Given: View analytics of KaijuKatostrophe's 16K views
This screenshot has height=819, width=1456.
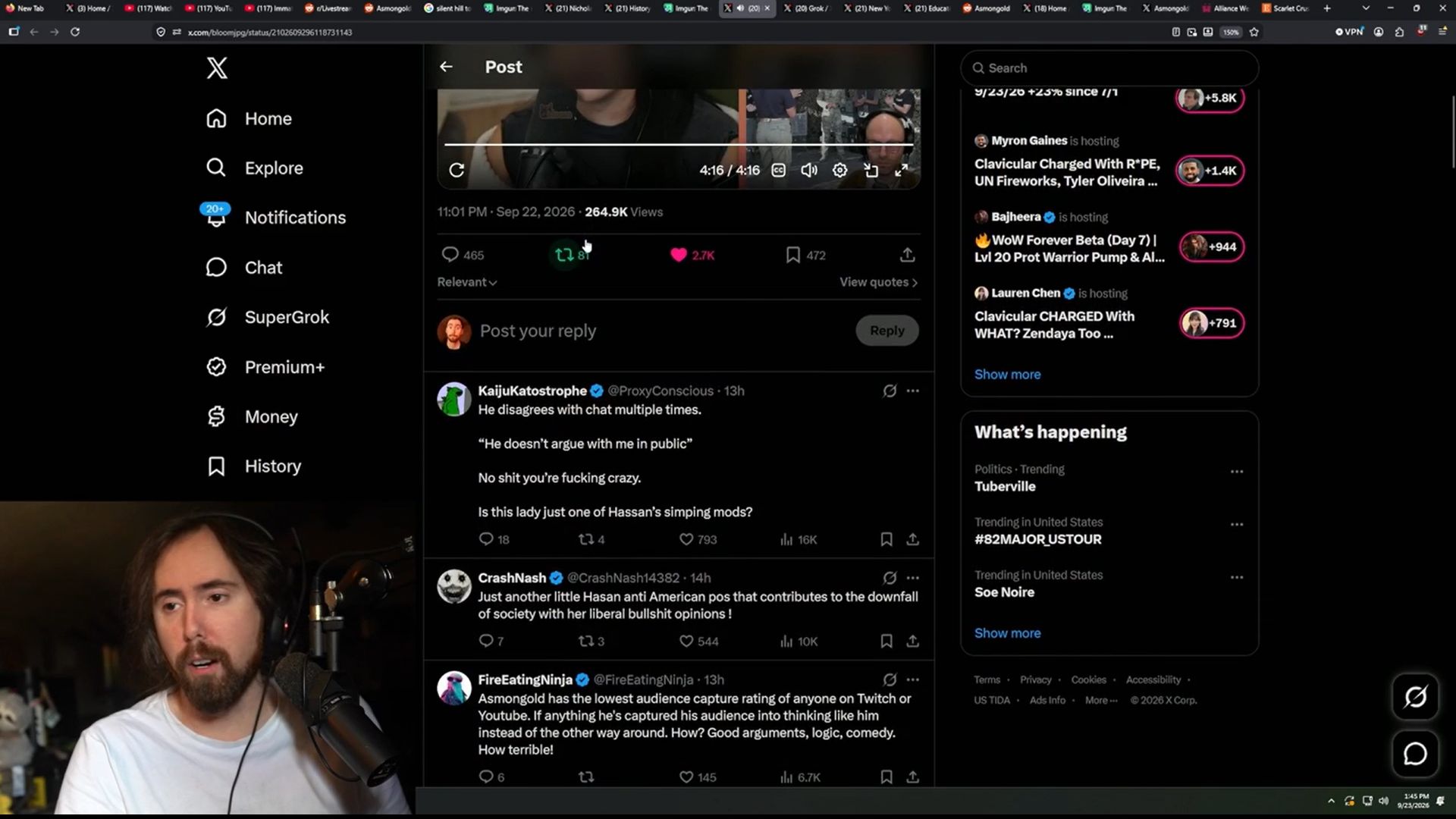Looking at the screenshot, I should 798,539.
